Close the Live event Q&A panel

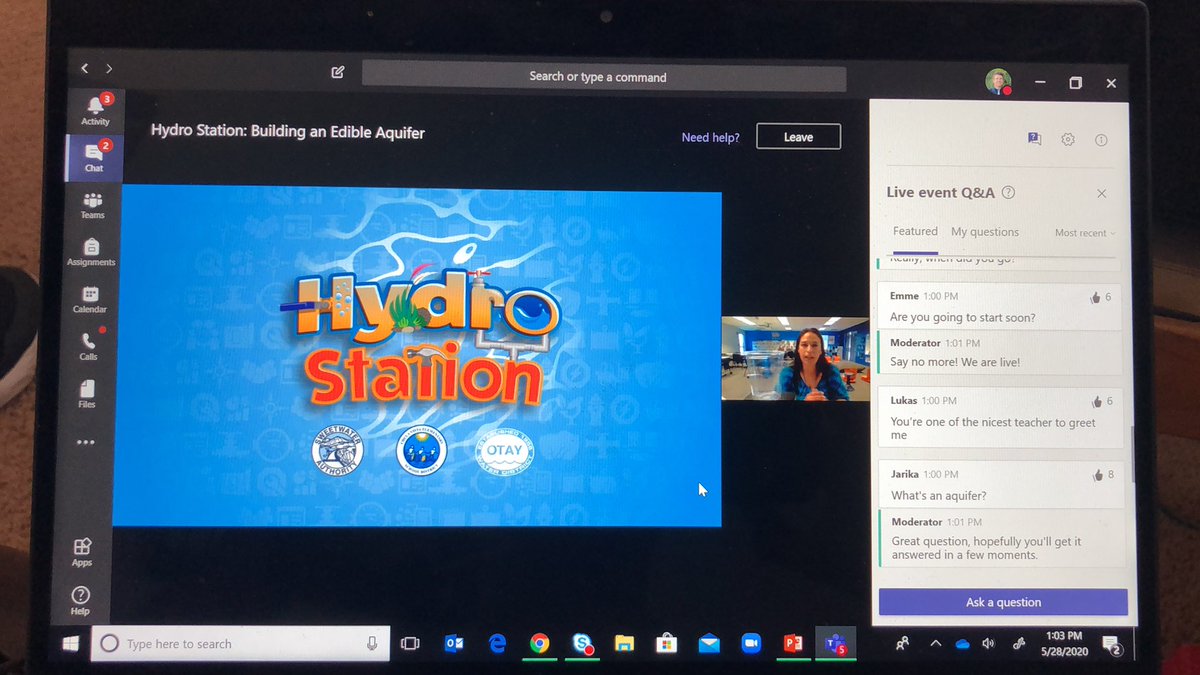point(1102,194)
